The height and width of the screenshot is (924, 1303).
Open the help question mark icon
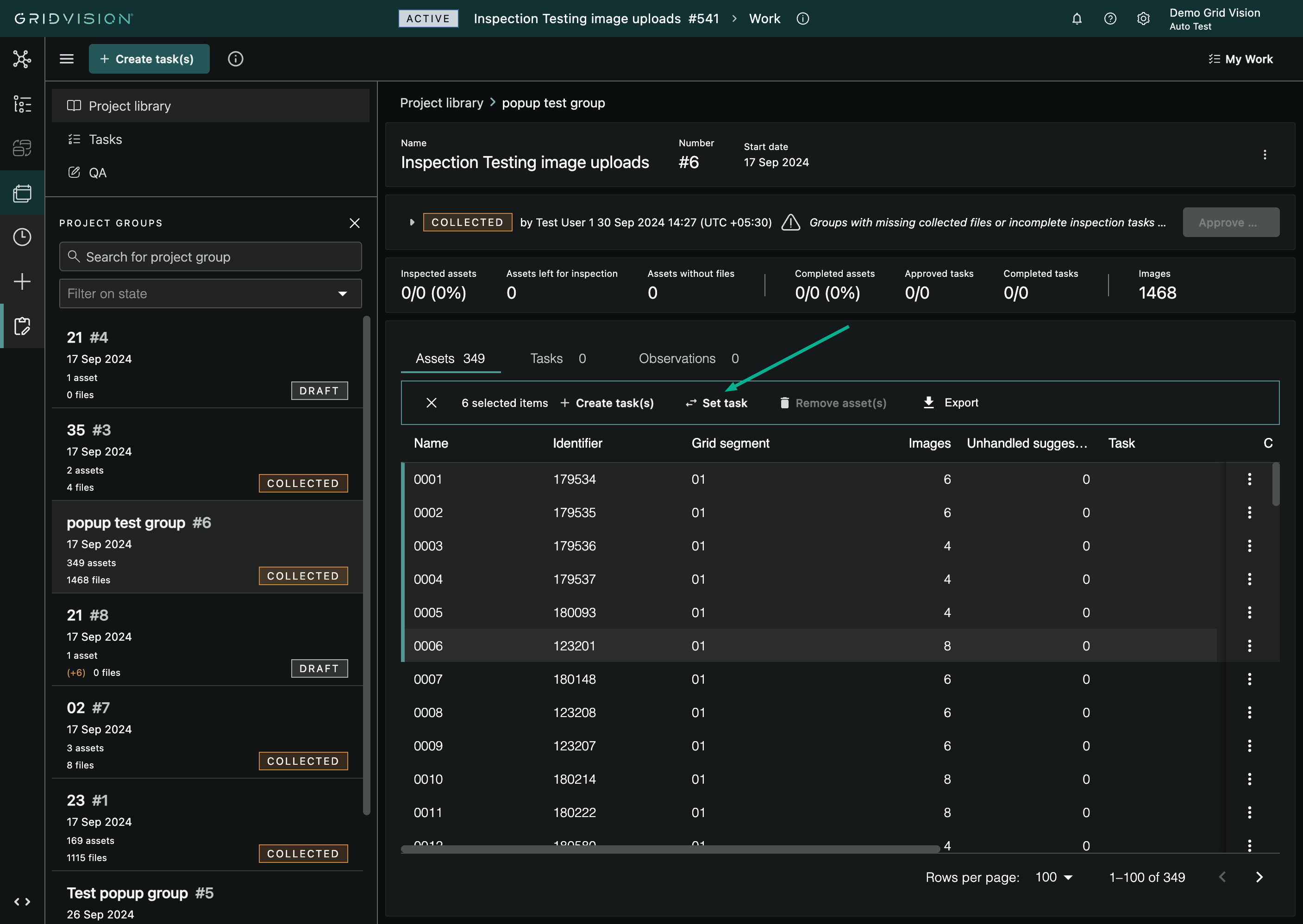click(x=1109, y=19)
